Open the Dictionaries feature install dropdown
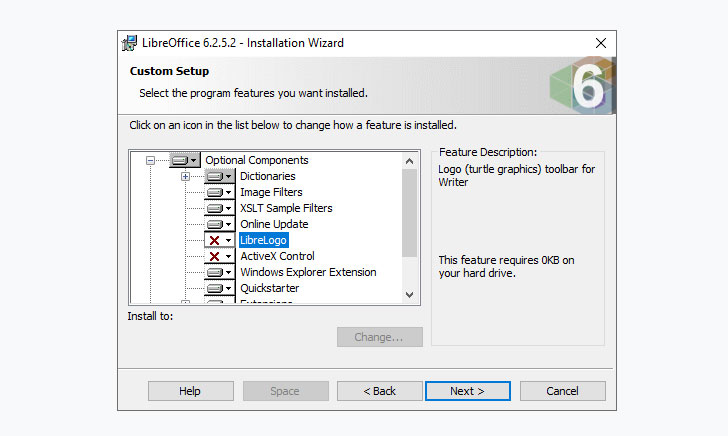This screenshot has height=436, width=728. [x=220, y=176]
